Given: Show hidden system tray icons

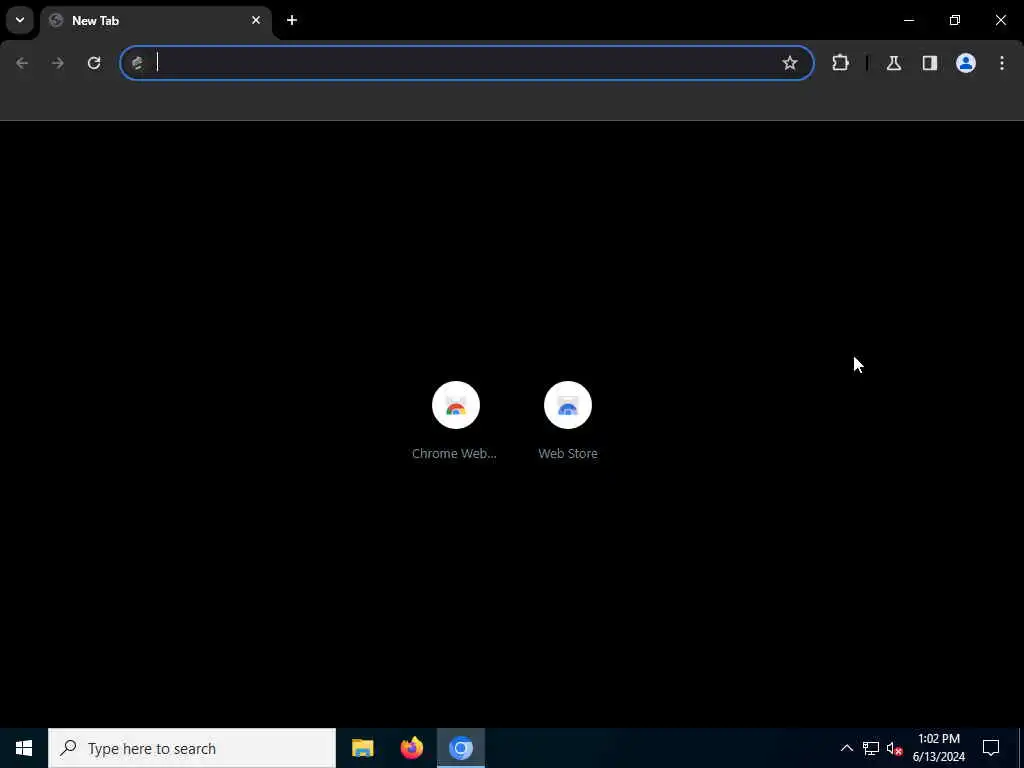Looking at the screenshot, I should [x=846, y=748].
